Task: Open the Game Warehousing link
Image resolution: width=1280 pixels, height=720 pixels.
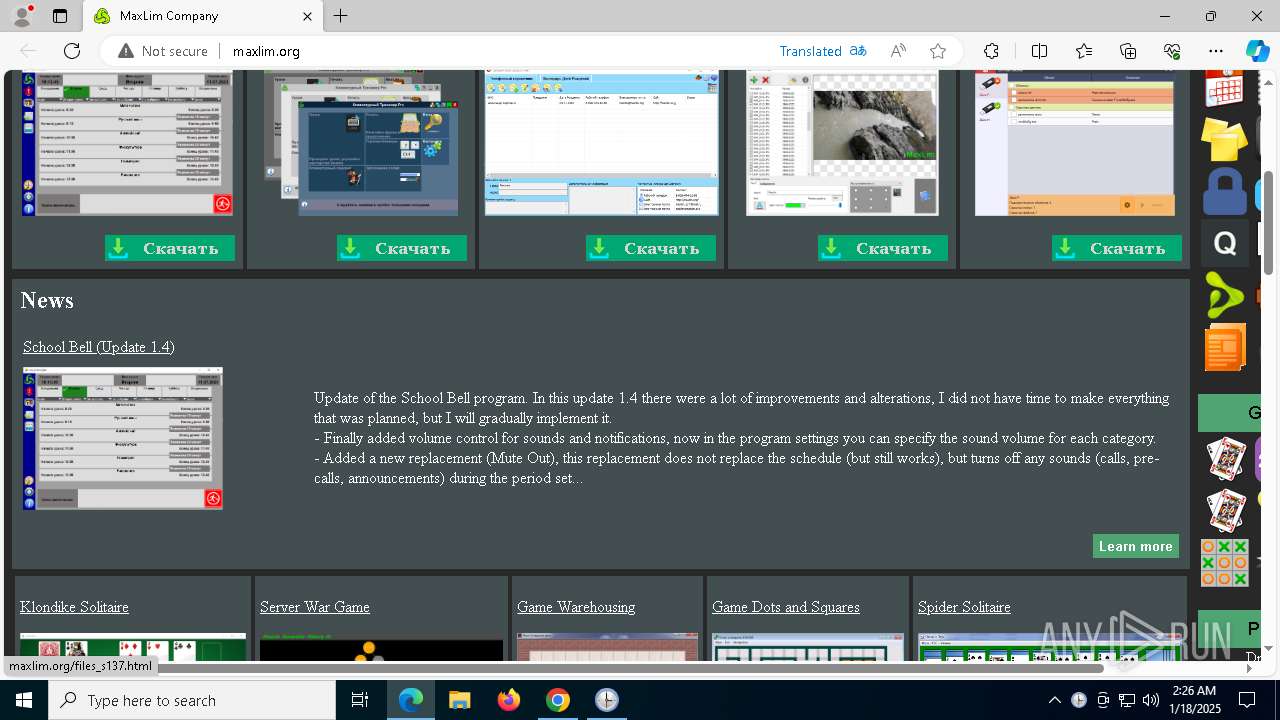Action: (x=576, y=607)
